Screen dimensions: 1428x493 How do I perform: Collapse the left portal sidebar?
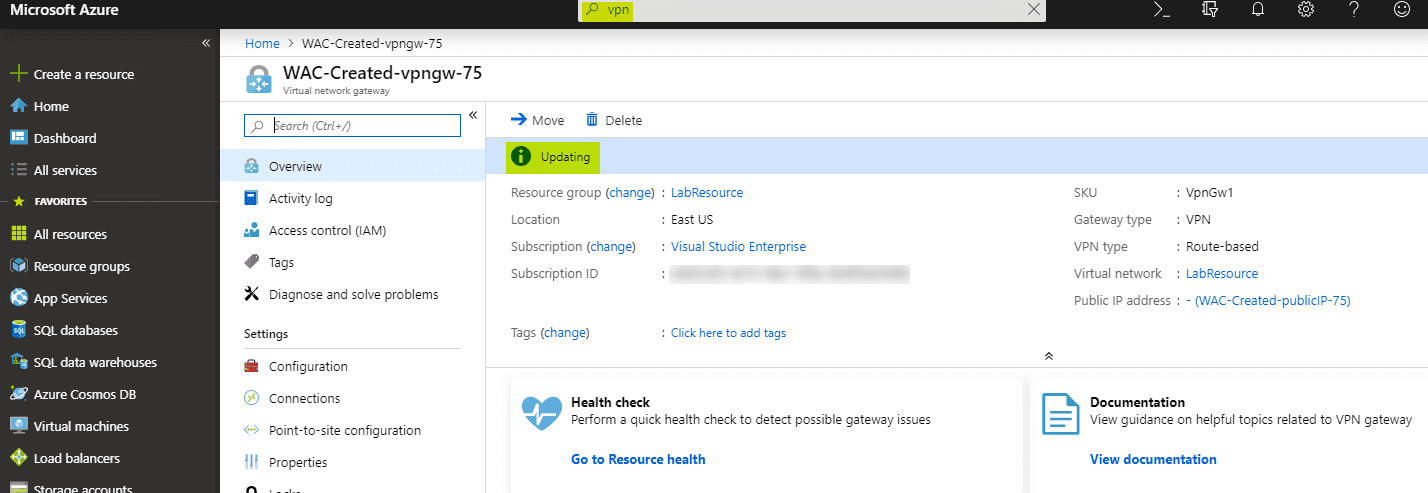pos(205,43)
